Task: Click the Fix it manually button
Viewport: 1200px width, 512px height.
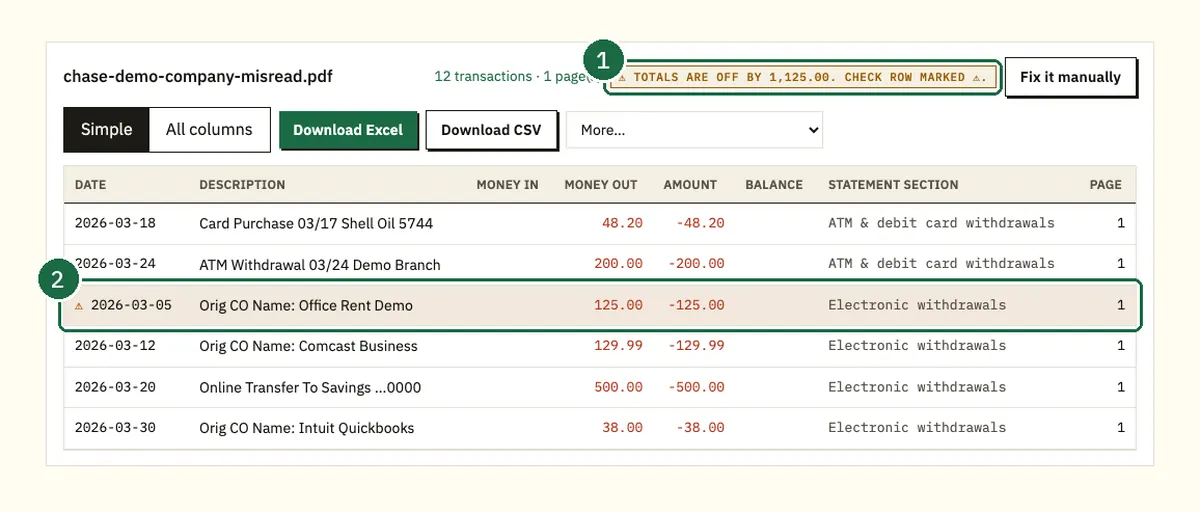Action: coord(1070,77)
